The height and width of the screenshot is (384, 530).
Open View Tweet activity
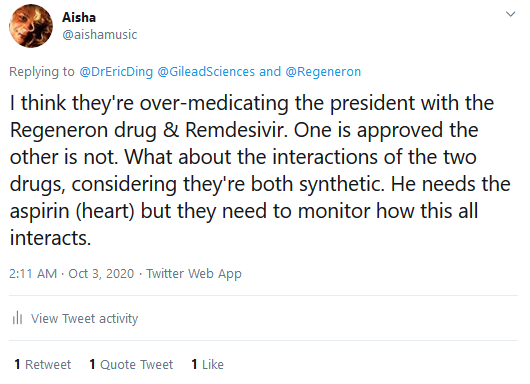point(85,318)
